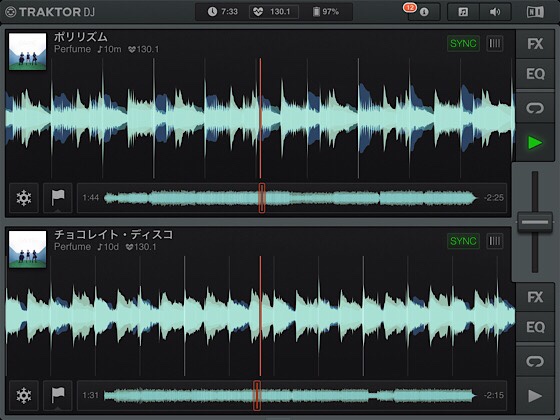Screen dimensions: 560x420
Task: Tap the clock time 7:33 indicator
Action: pos(223,12)
